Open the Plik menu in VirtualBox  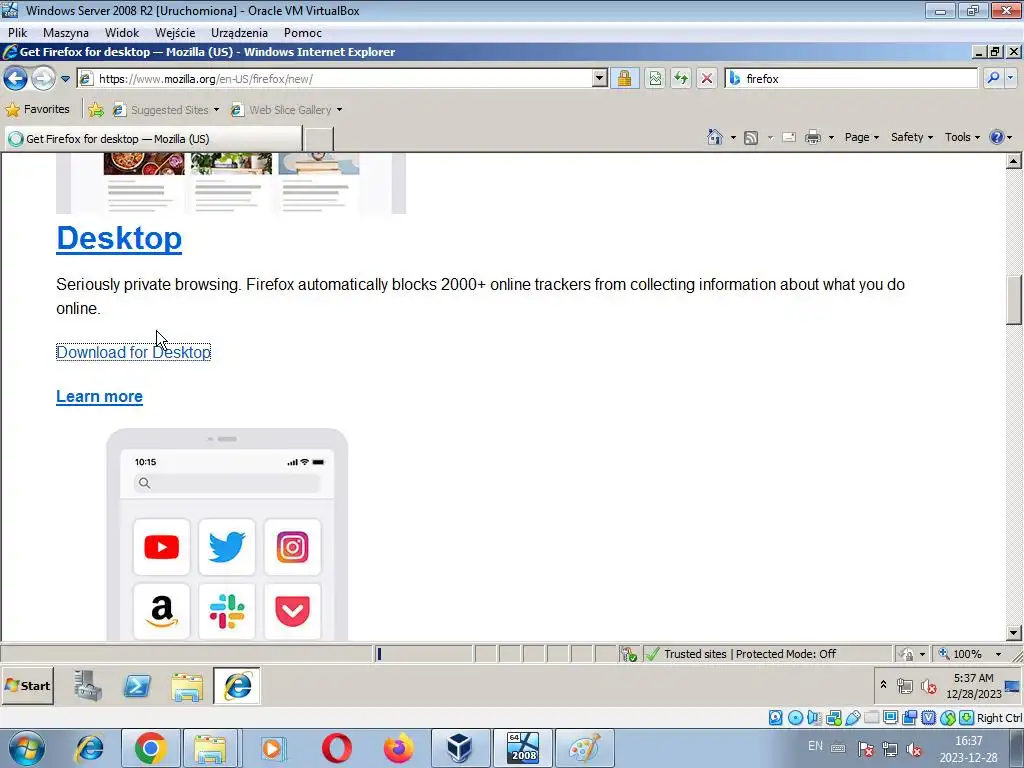click(x=18, y=33)
